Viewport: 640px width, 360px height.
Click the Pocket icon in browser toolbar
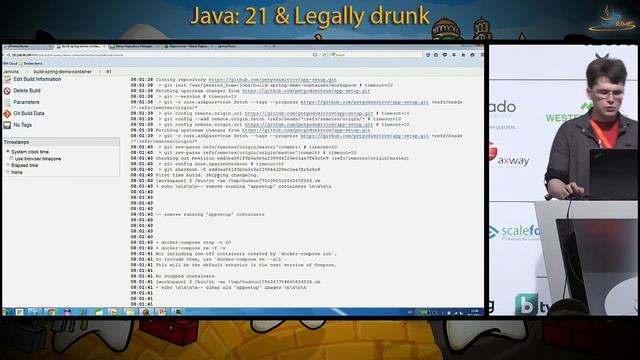click(445, 55)
